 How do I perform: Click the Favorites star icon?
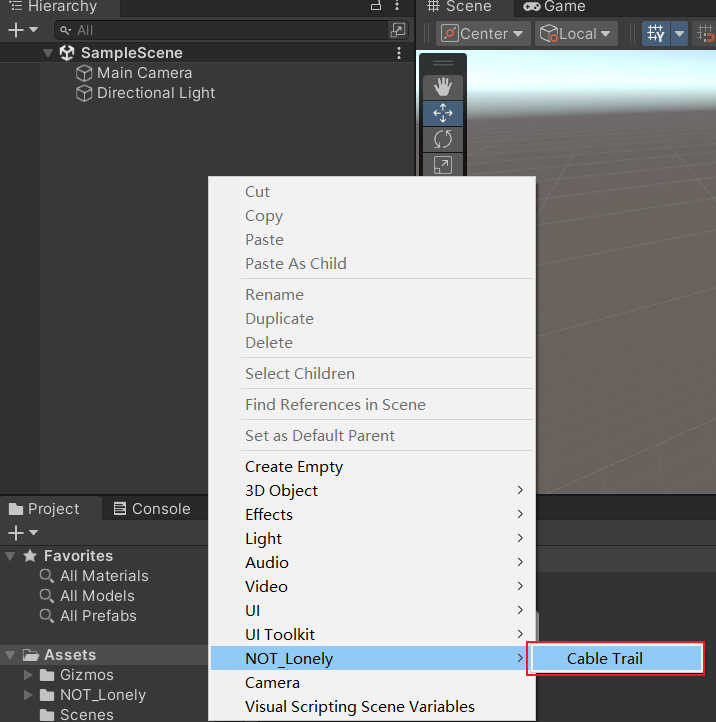(30, 556)
